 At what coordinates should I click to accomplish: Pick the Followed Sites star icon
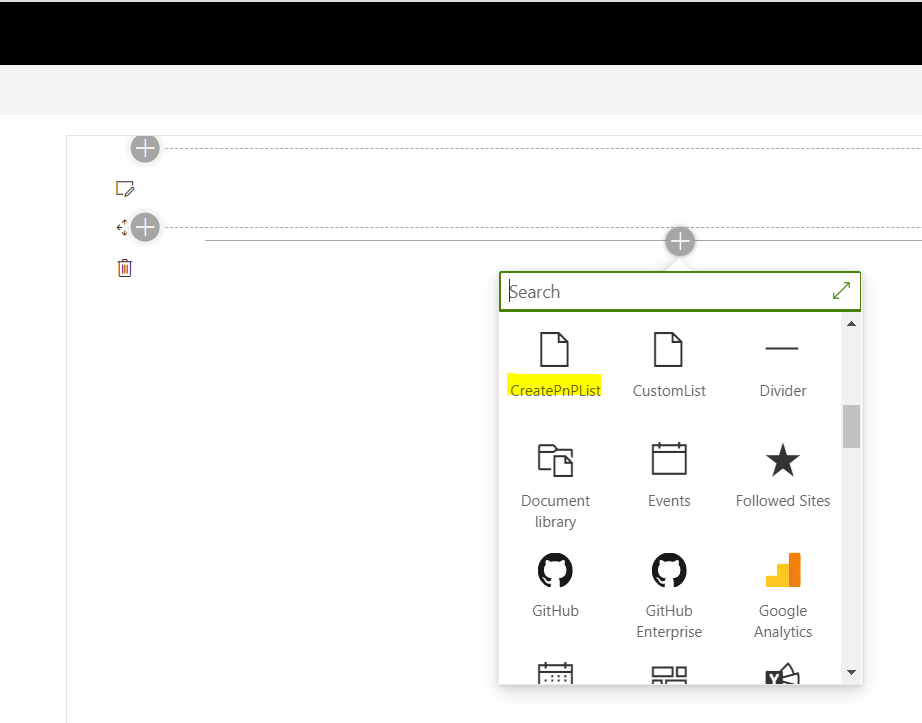click(x=783, y=460)
